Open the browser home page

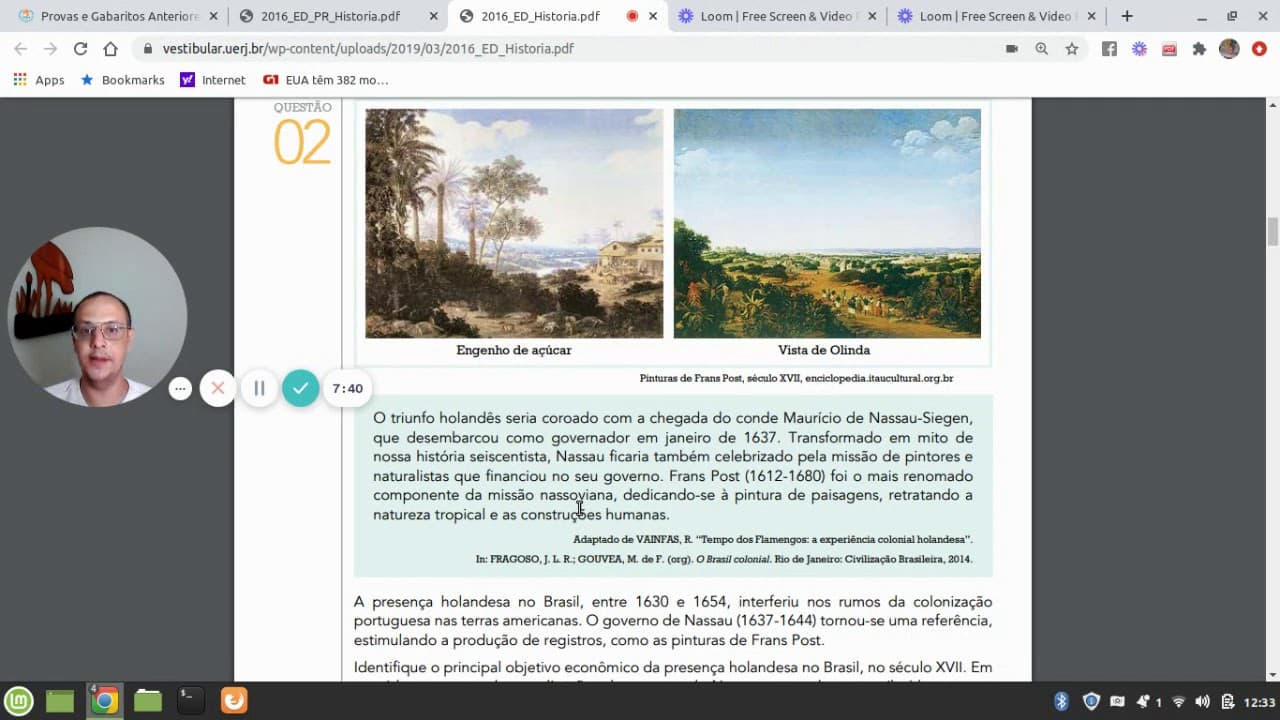coord(110,48)
